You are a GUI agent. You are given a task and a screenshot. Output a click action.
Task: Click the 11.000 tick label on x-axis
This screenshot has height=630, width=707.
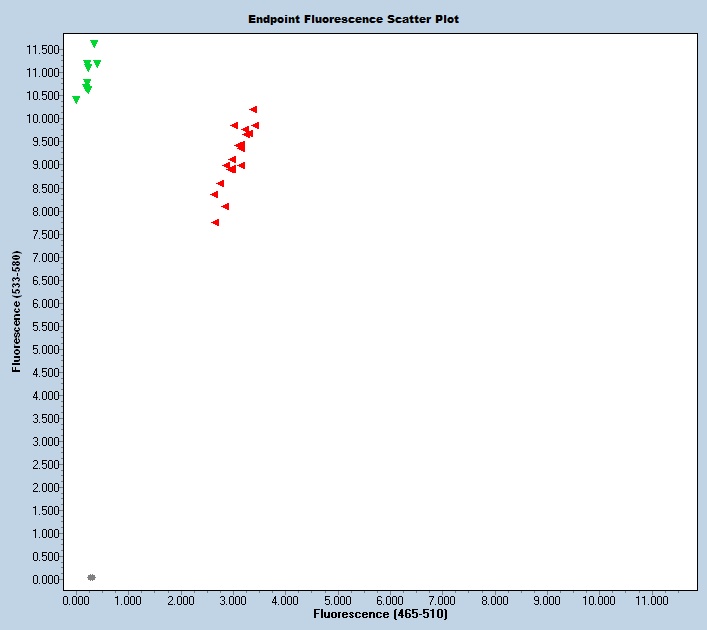coord(652,601)
